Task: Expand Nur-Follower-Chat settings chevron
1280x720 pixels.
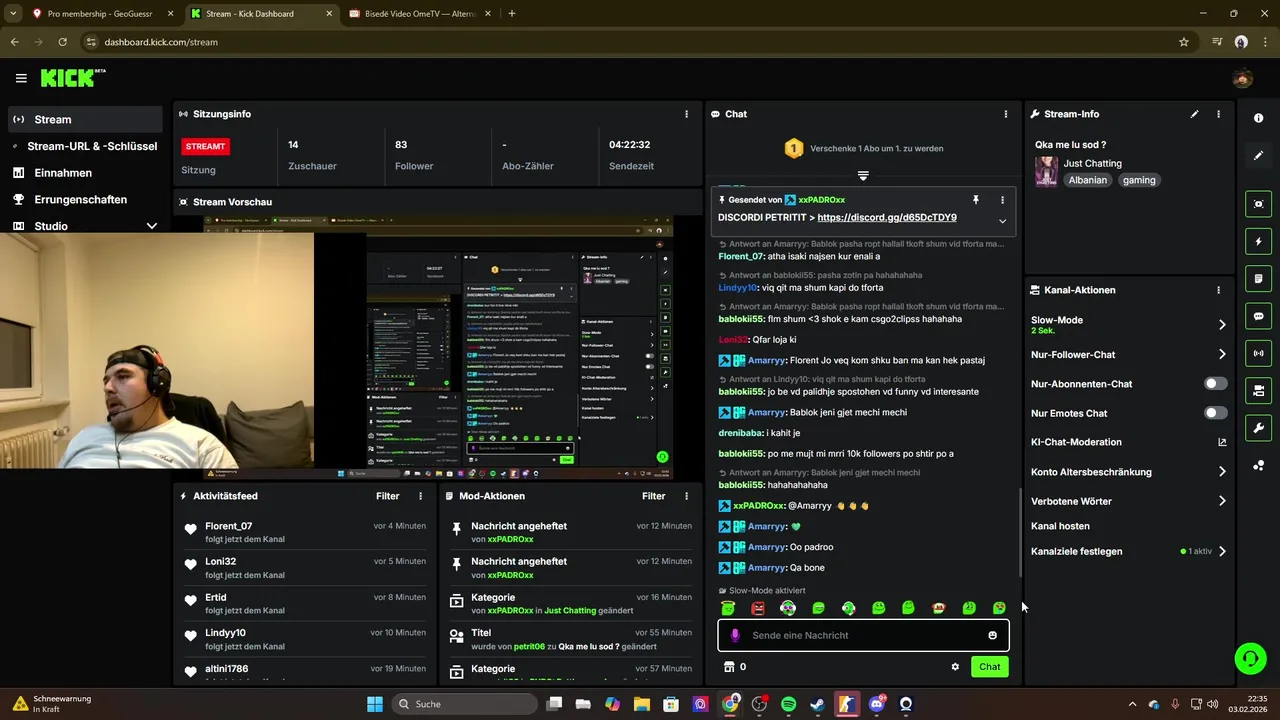Action: click(1221, 354)
